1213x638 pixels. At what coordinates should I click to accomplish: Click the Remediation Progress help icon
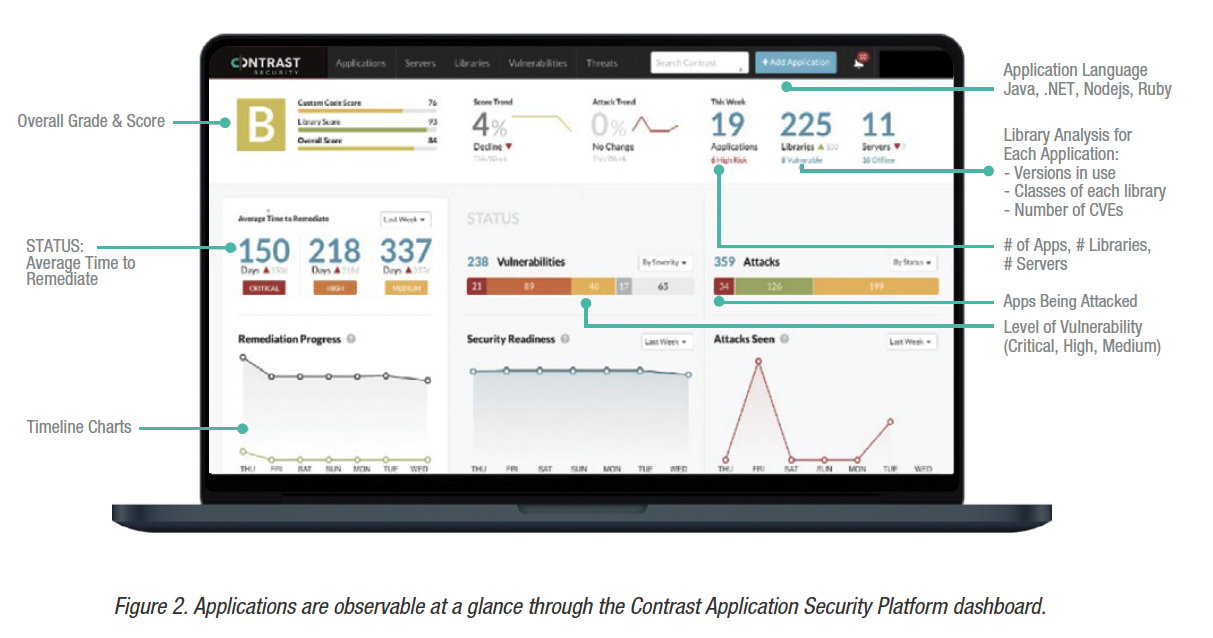(351, 339)
